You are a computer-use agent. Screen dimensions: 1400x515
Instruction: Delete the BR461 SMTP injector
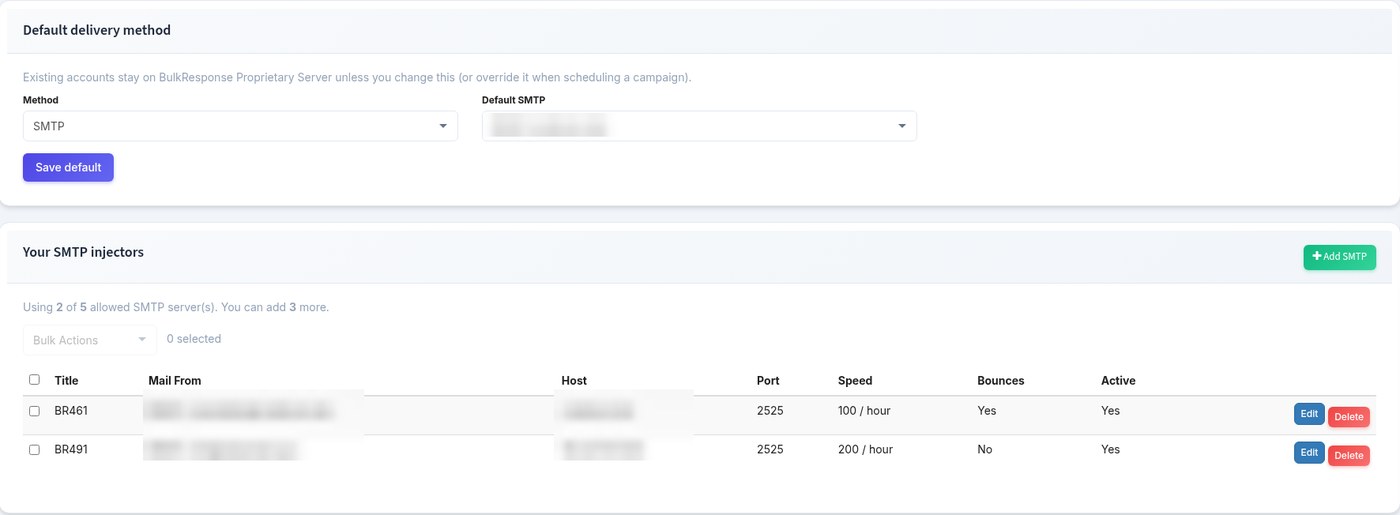(1349, 417)
